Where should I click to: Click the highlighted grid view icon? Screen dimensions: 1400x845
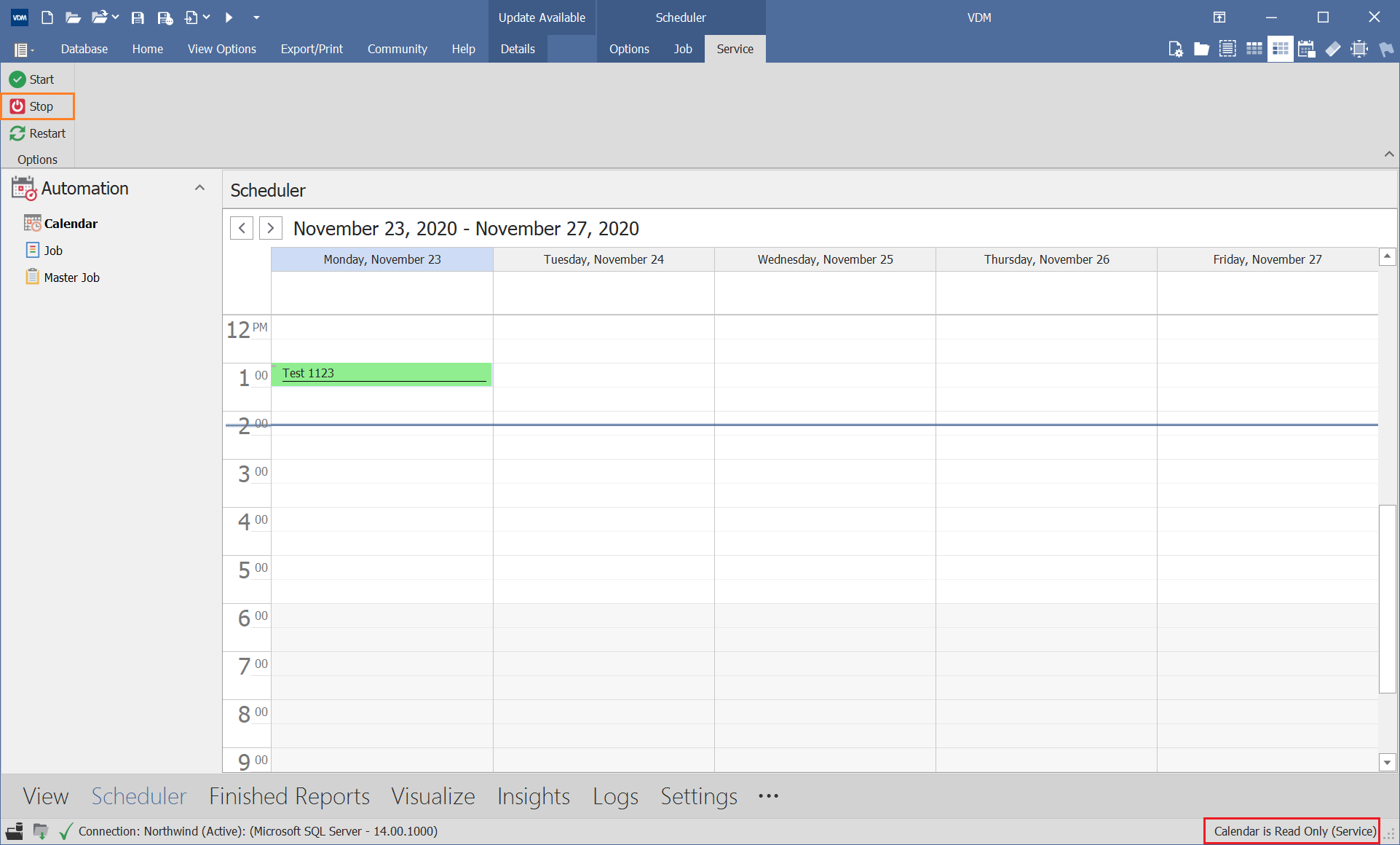pos(1280,49)
